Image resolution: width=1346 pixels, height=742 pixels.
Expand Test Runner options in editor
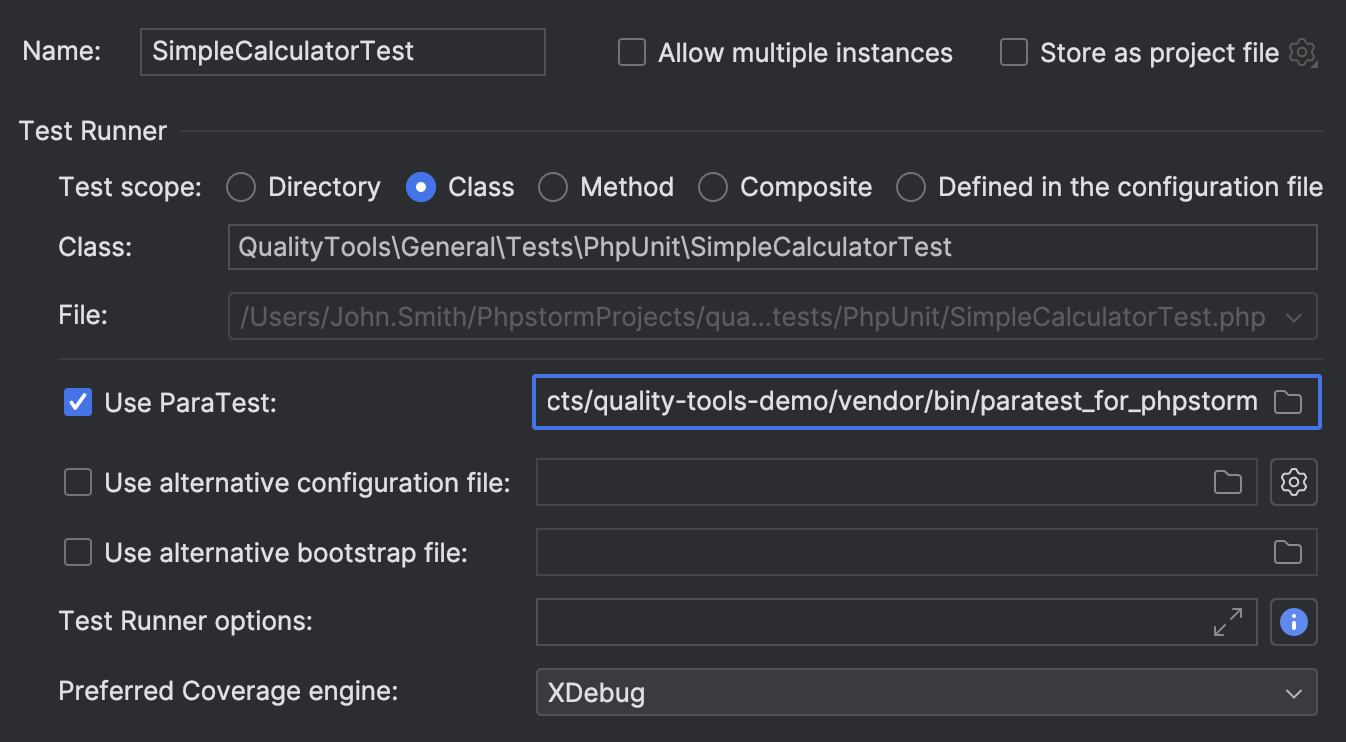(1228, 622)
